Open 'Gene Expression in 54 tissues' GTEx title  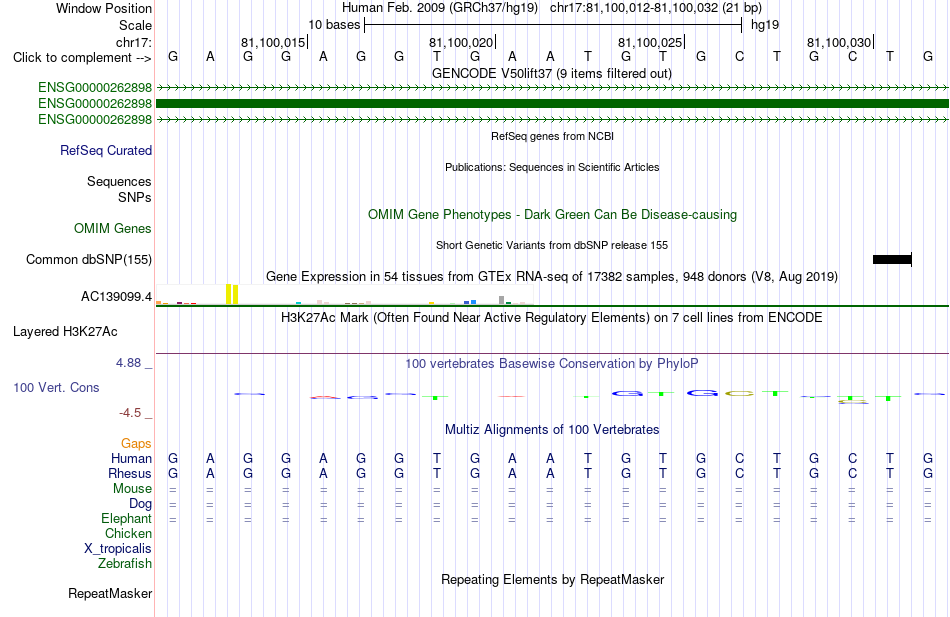pyautogui.click(x=552, y=277)
